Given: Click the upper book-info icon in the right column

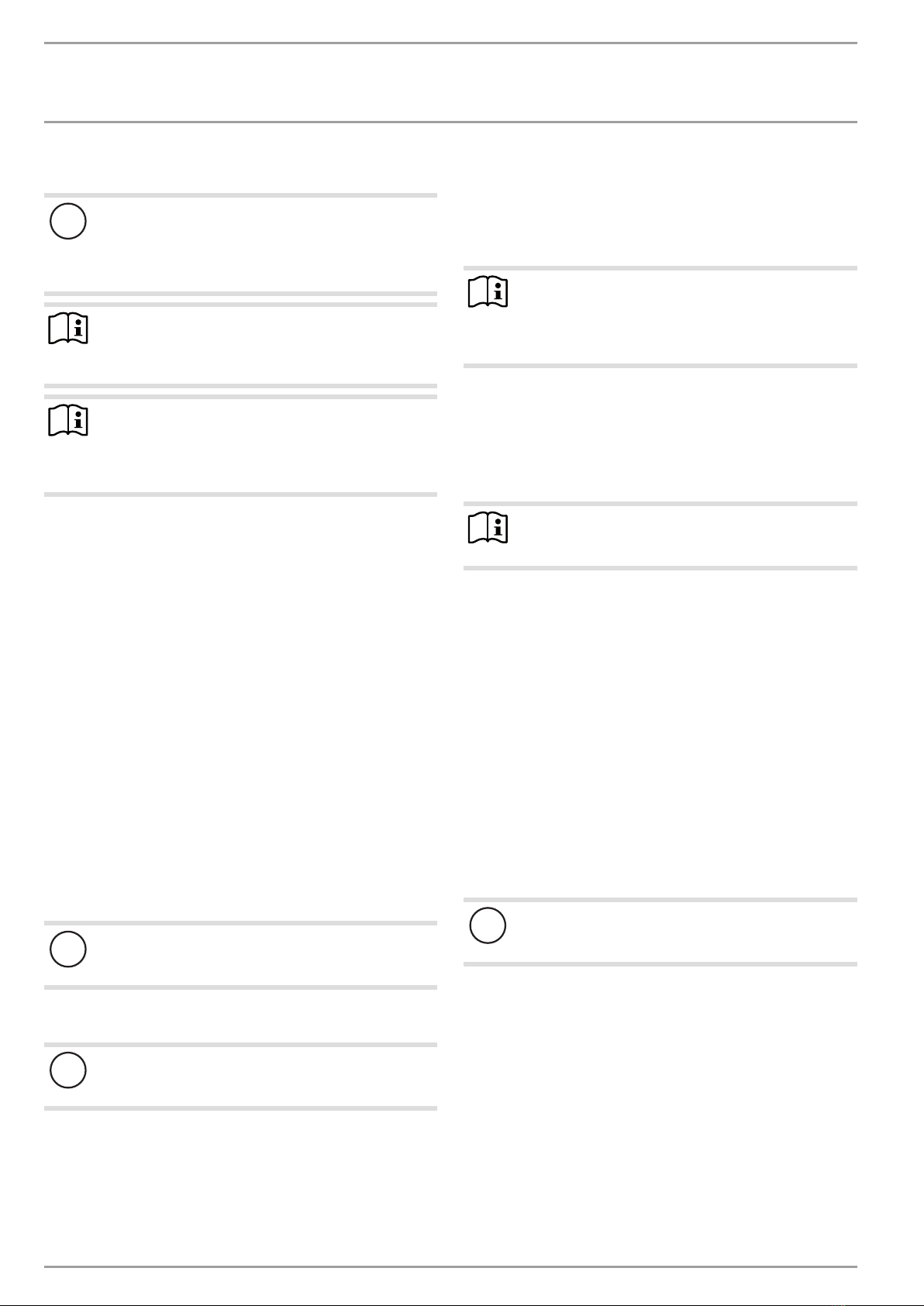Looking at the screenshot, I should [x=488, y=293].
